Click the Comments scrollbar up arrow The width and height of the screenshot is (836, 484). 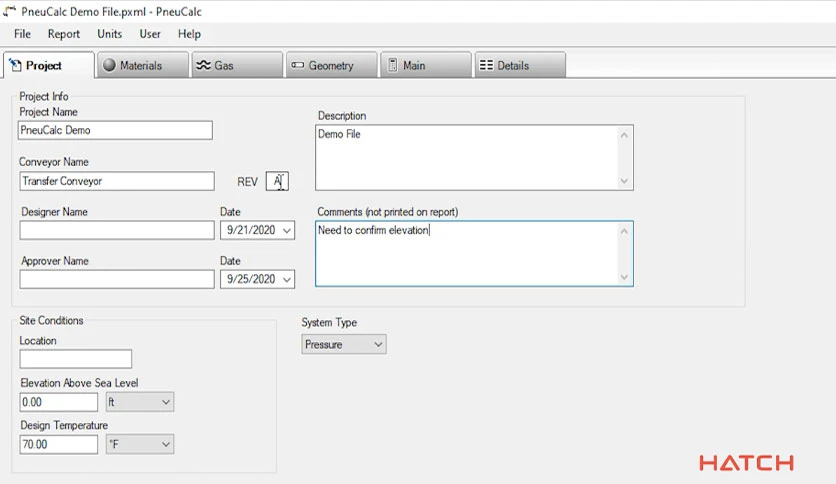pyautogui.click(x=624, y=231)
